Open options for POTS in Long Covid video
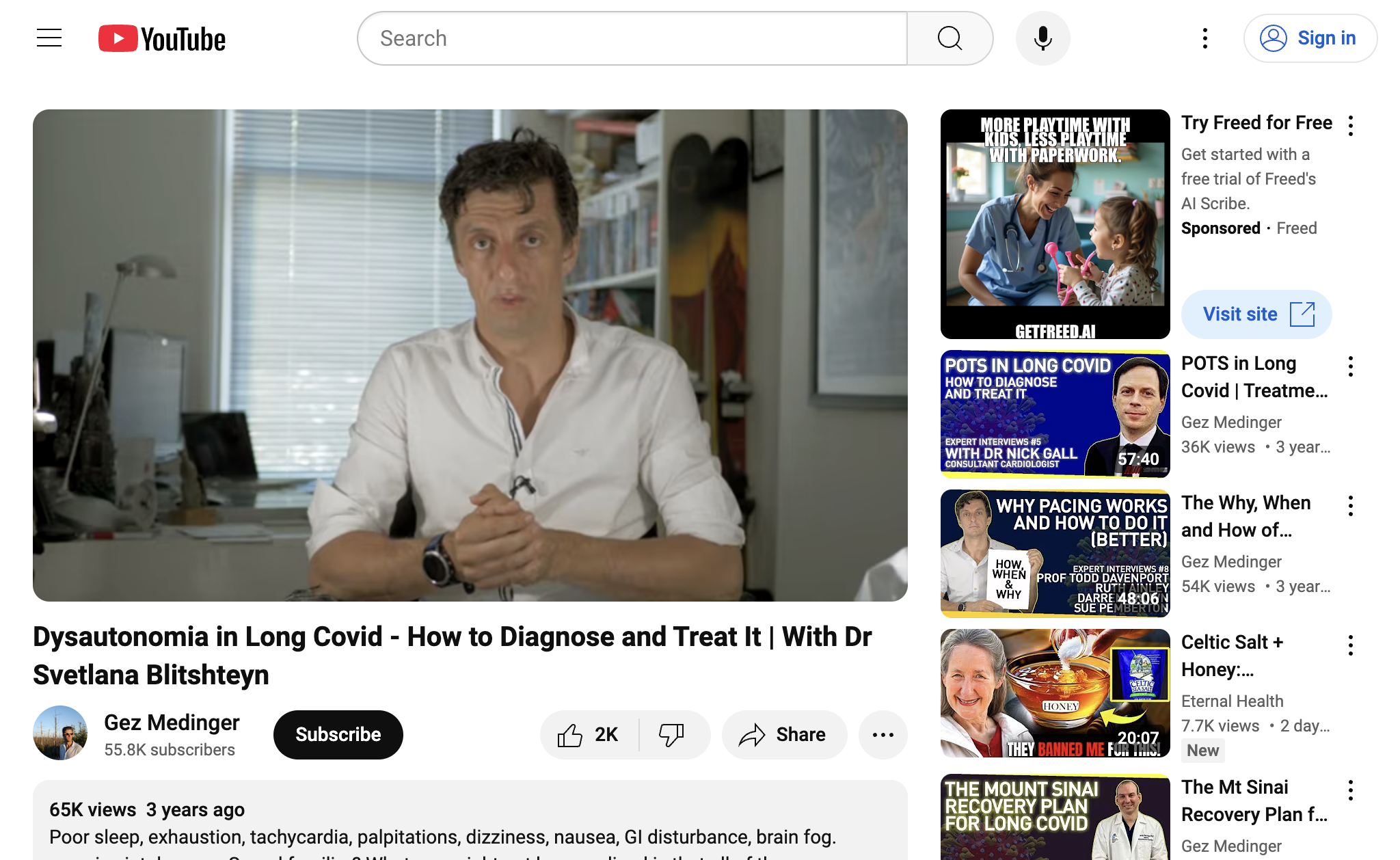 coord(1351,366)
